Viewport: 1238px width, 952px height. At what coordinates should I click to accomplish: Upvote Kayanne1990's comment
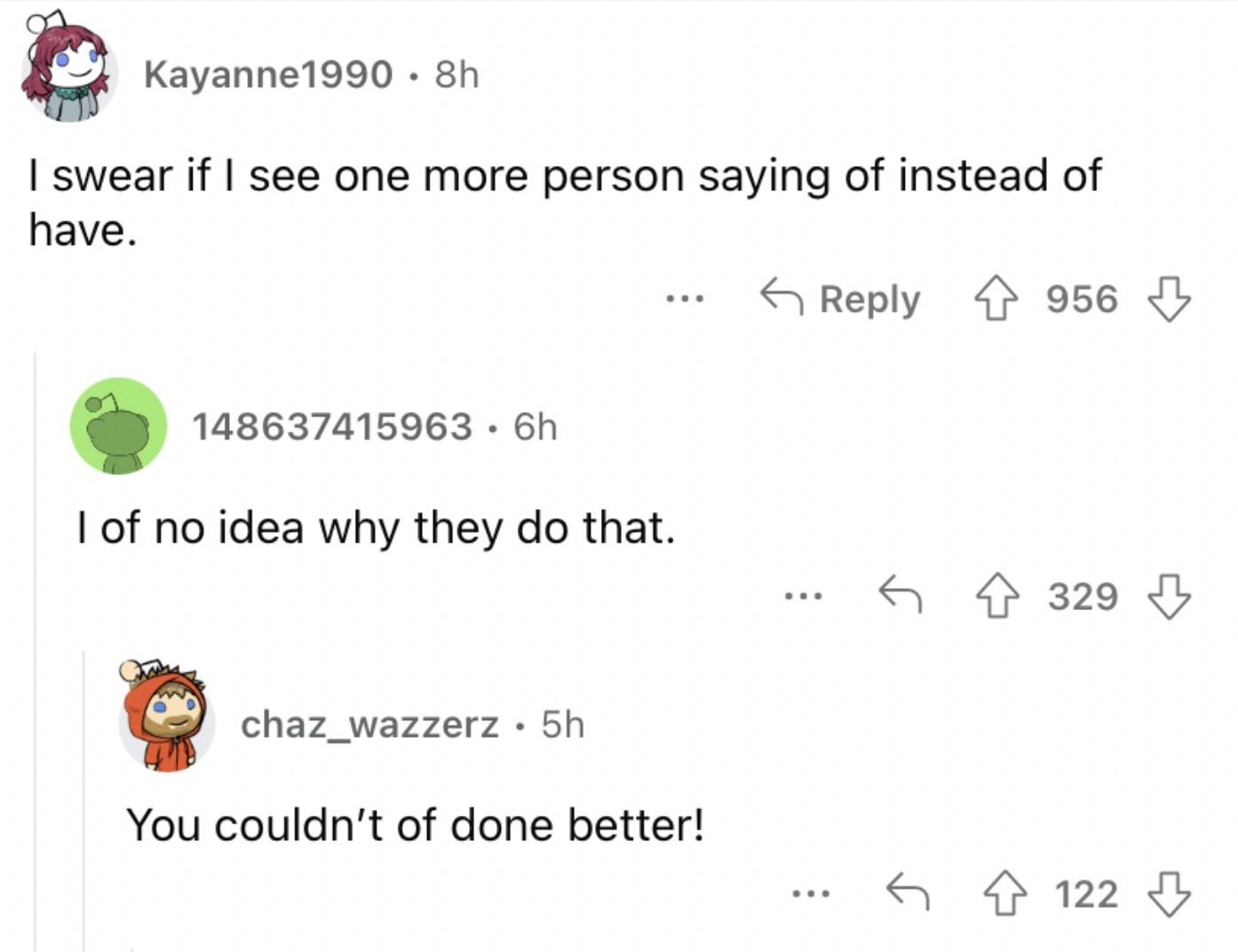click(x=996, y=299)
